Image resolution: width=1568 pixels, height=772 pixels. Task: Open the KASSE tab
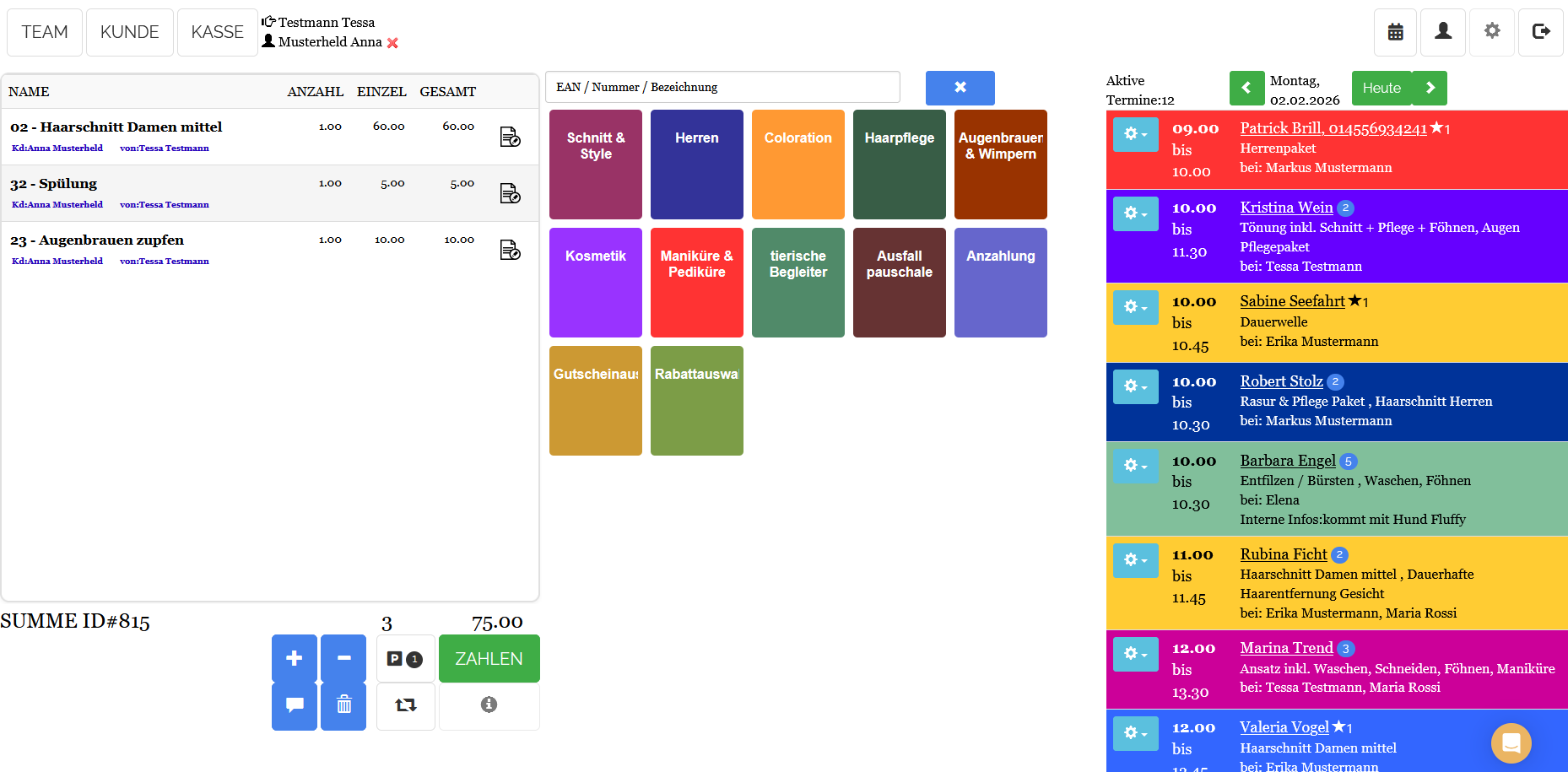pos(217,32)
